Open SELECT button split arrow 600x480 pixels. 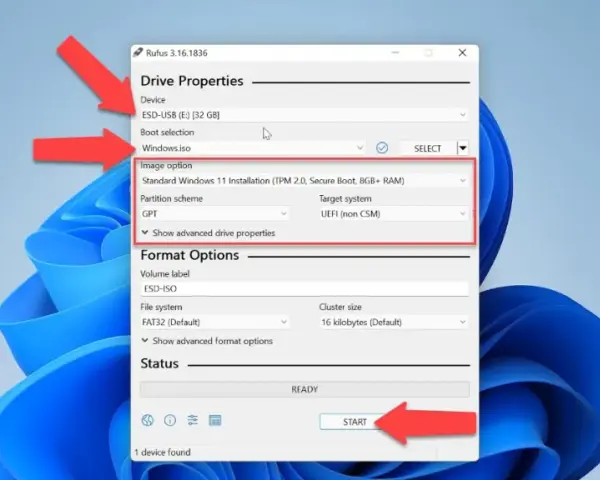(463, 148)
